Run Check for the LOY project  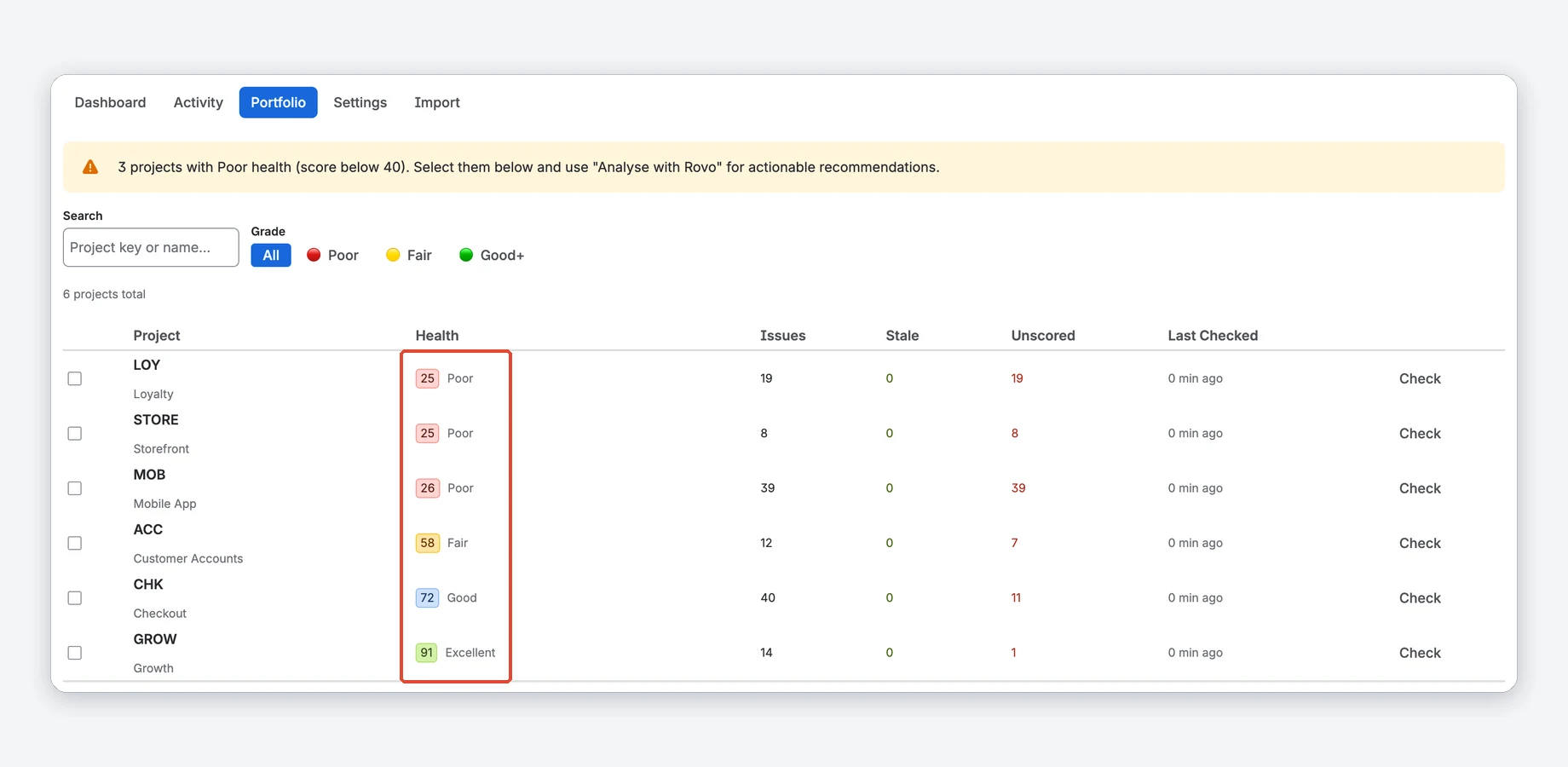click(1420, 378)
